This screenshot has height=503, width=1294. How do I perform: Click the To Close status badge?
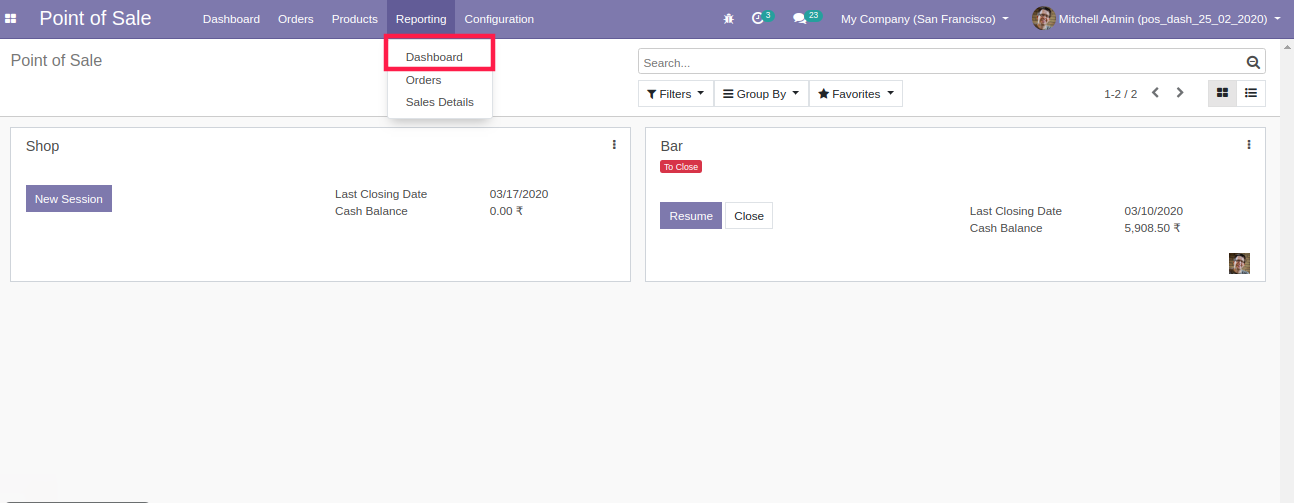tap(681, 167)
